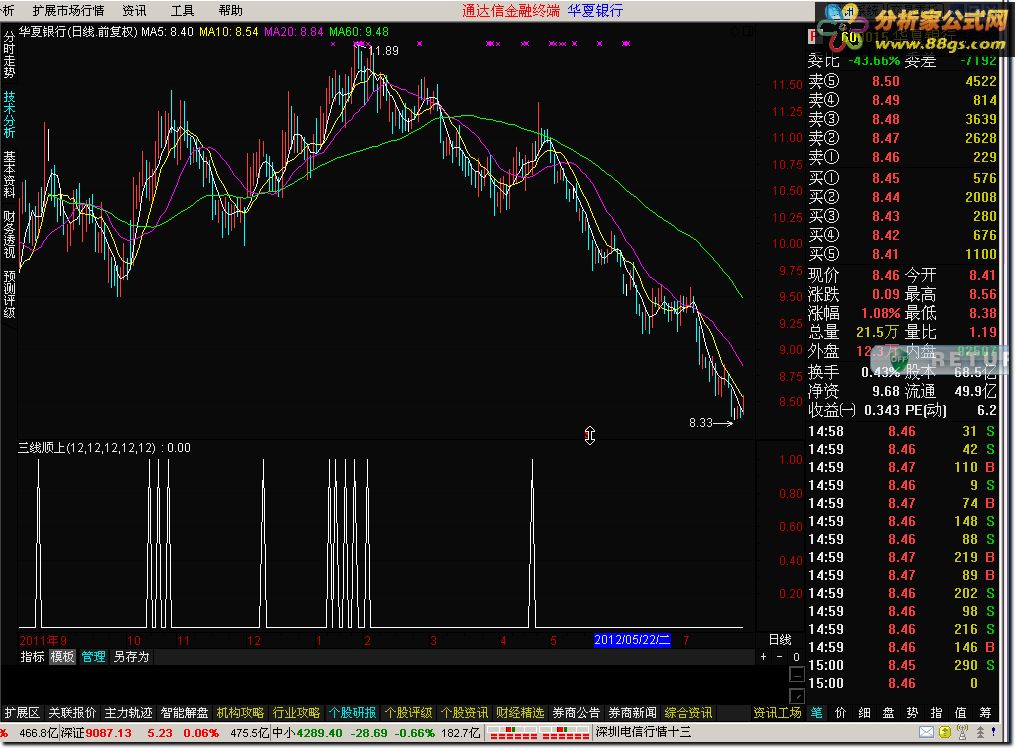Open the 扩展区 bottom tab
Screen dimensions: 1017x749
(22, 713)
